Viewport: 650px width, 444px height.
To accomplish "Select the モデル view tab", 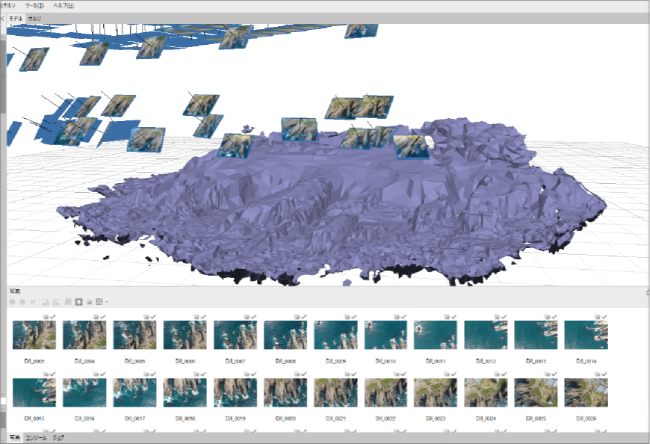I will click(14, 18).
